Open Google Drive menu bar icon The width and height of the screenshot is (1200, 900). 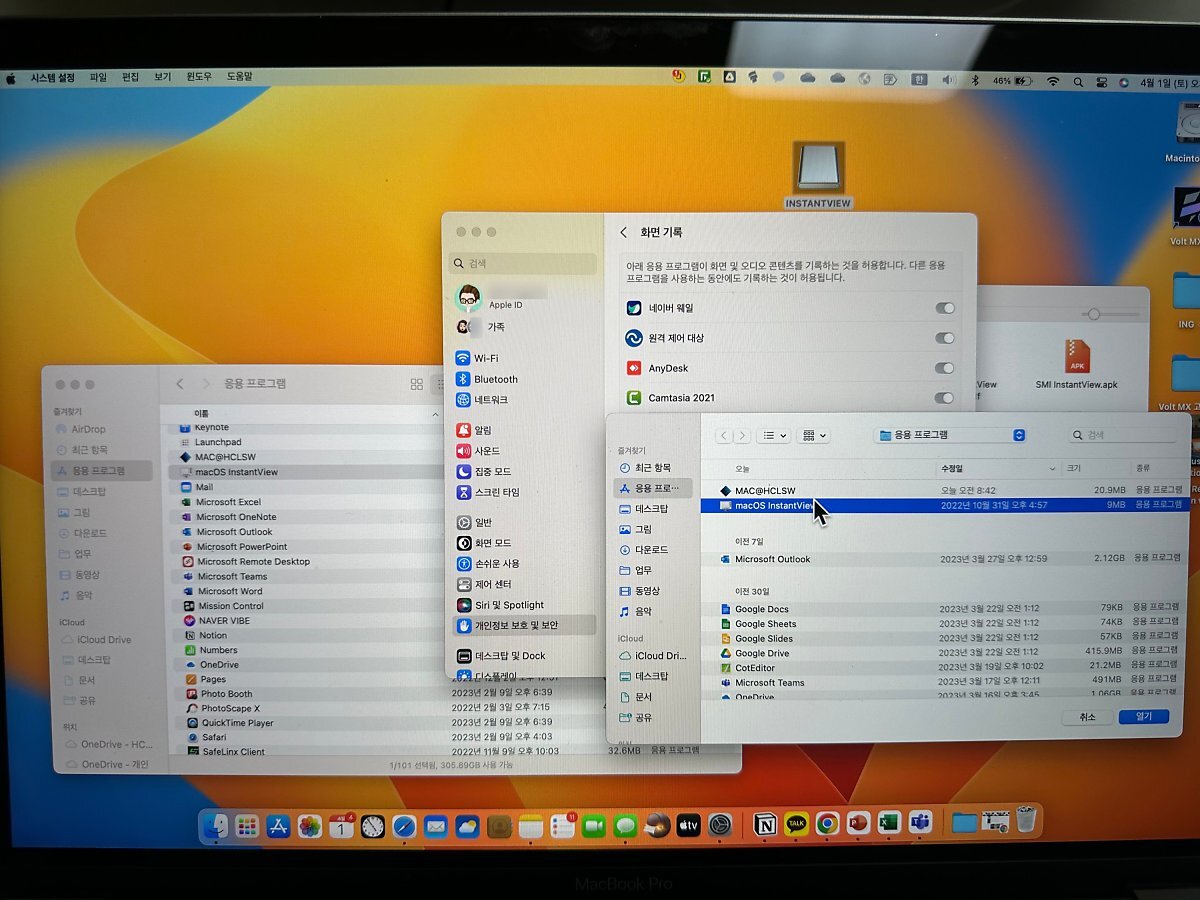731,77
